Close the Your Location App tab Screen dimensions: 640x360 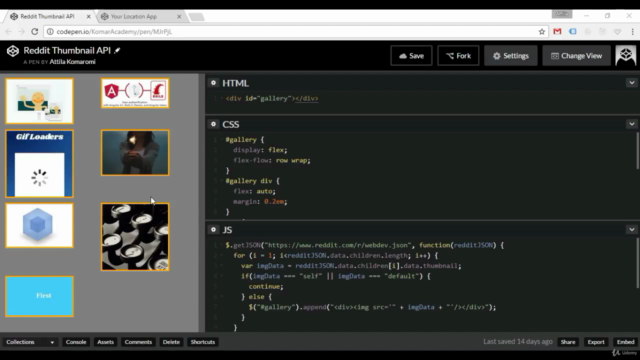[179, 17]
